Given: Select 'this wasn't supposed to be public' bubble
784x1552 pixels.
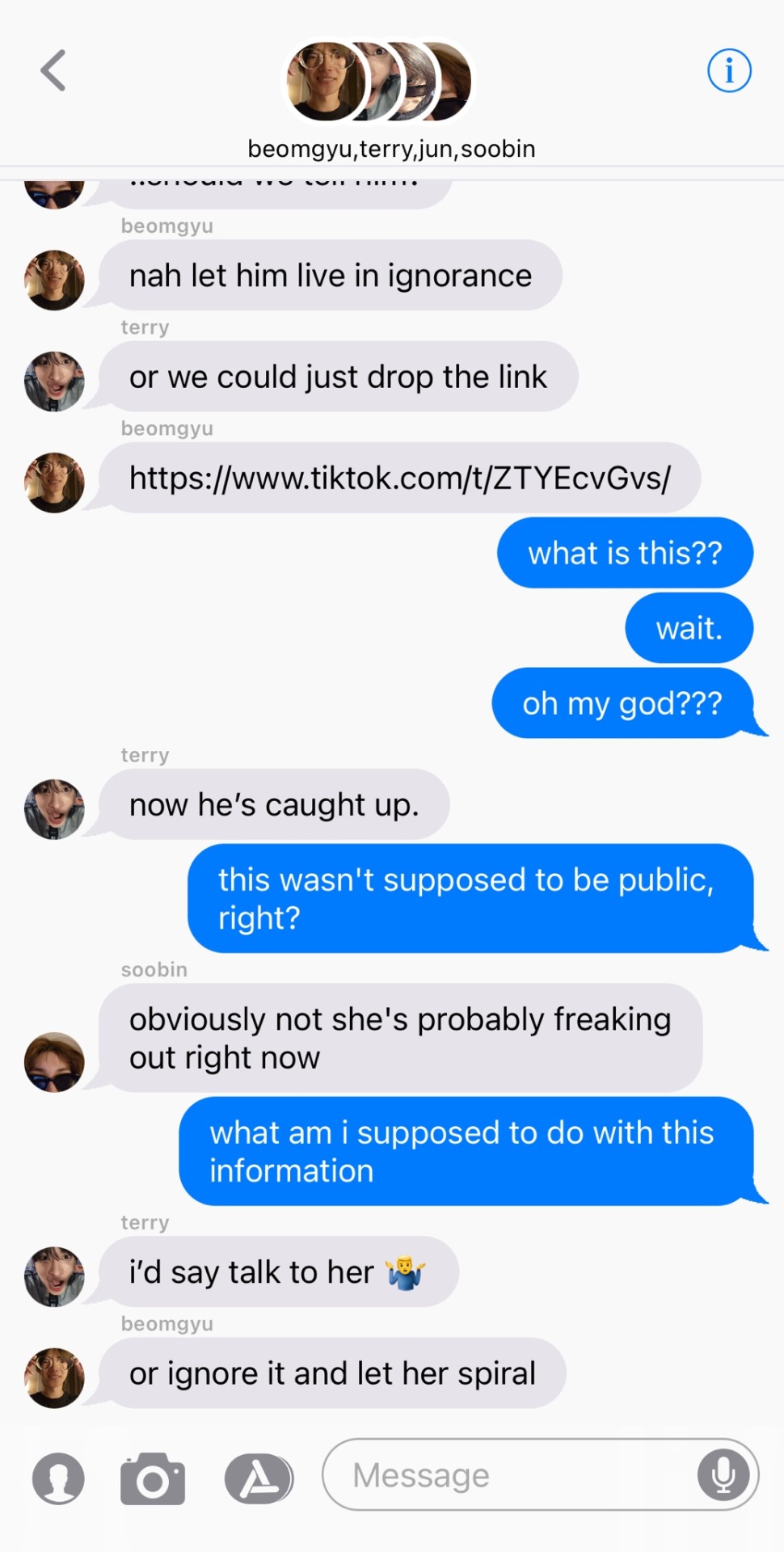Looking at the screenshot, I should (471, 898).
